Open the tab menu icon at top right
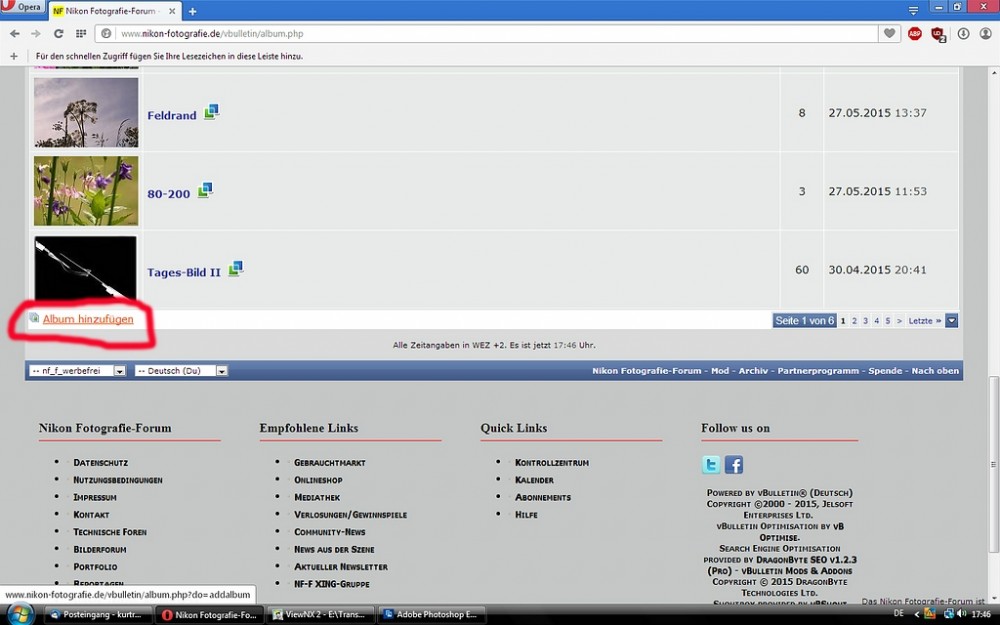Viewport: 1000px width, 625px height. pyautogui.click(x=913, y=10)
